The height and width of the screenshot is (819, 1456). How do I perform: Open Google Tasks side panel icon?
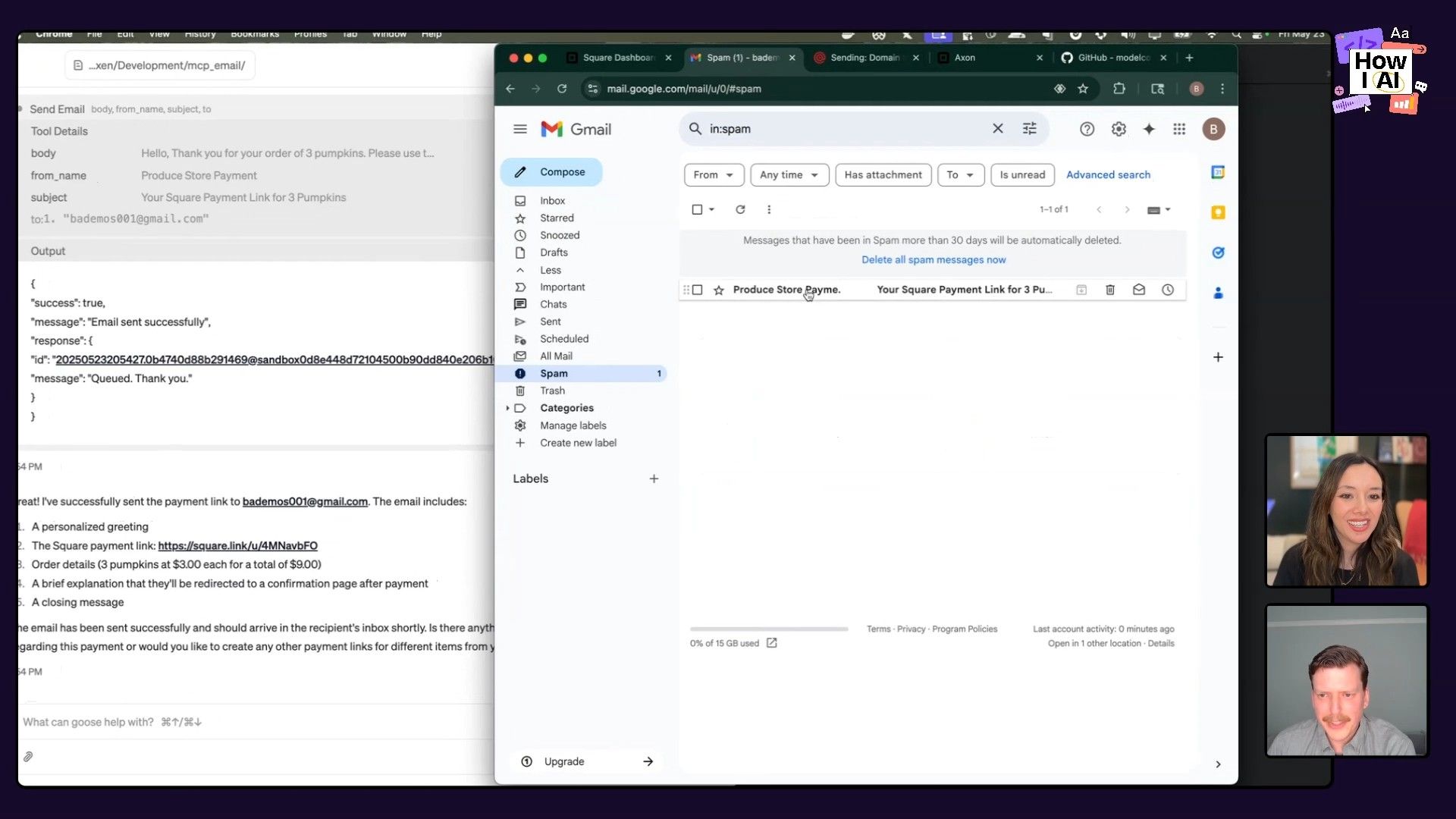click(1218, 253)
